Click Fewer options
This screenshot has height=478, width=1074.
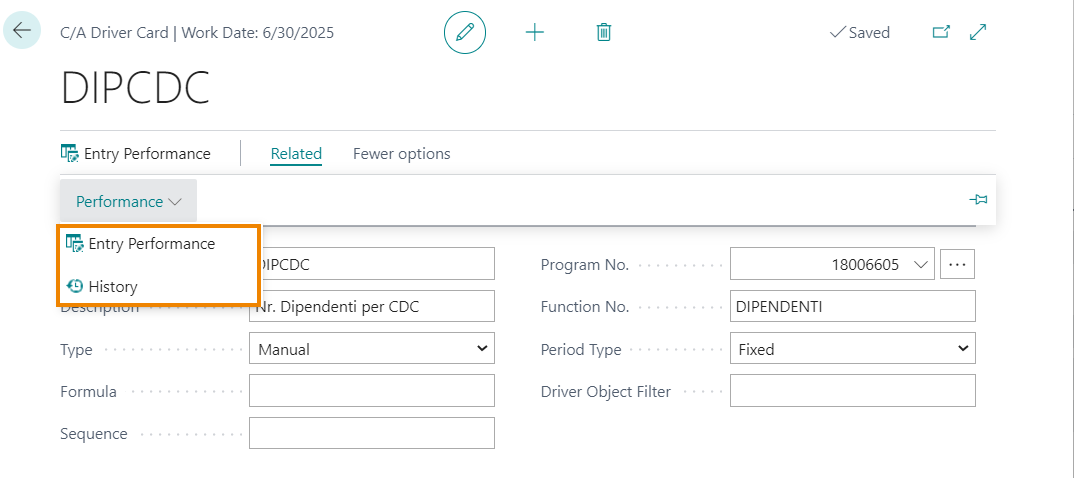[x=401, y=153]
